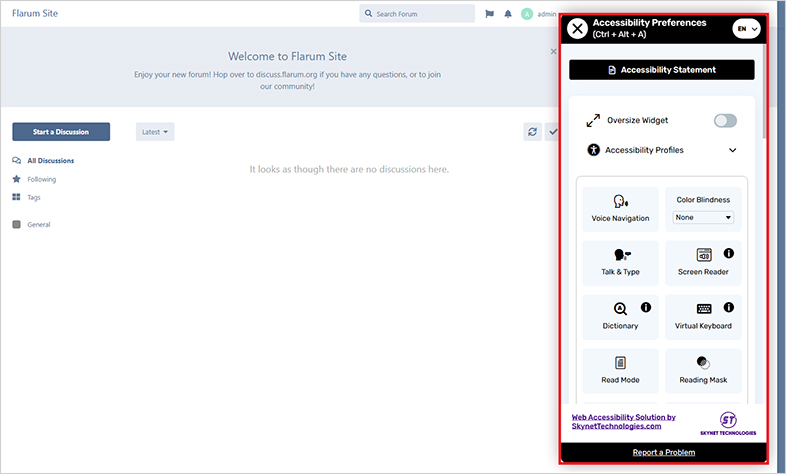Viewport: 786px width, 474px height.
Task: Open the Report a Problem link
Action: (x=664, y=452)
